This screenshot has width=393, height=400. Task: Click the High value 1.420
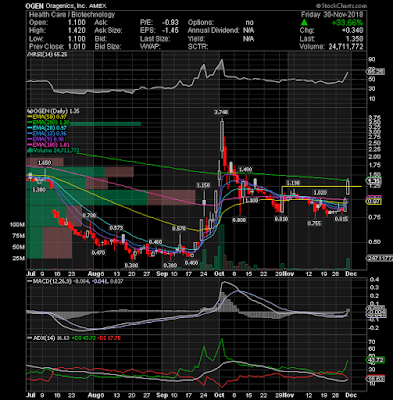coord(76,30)
